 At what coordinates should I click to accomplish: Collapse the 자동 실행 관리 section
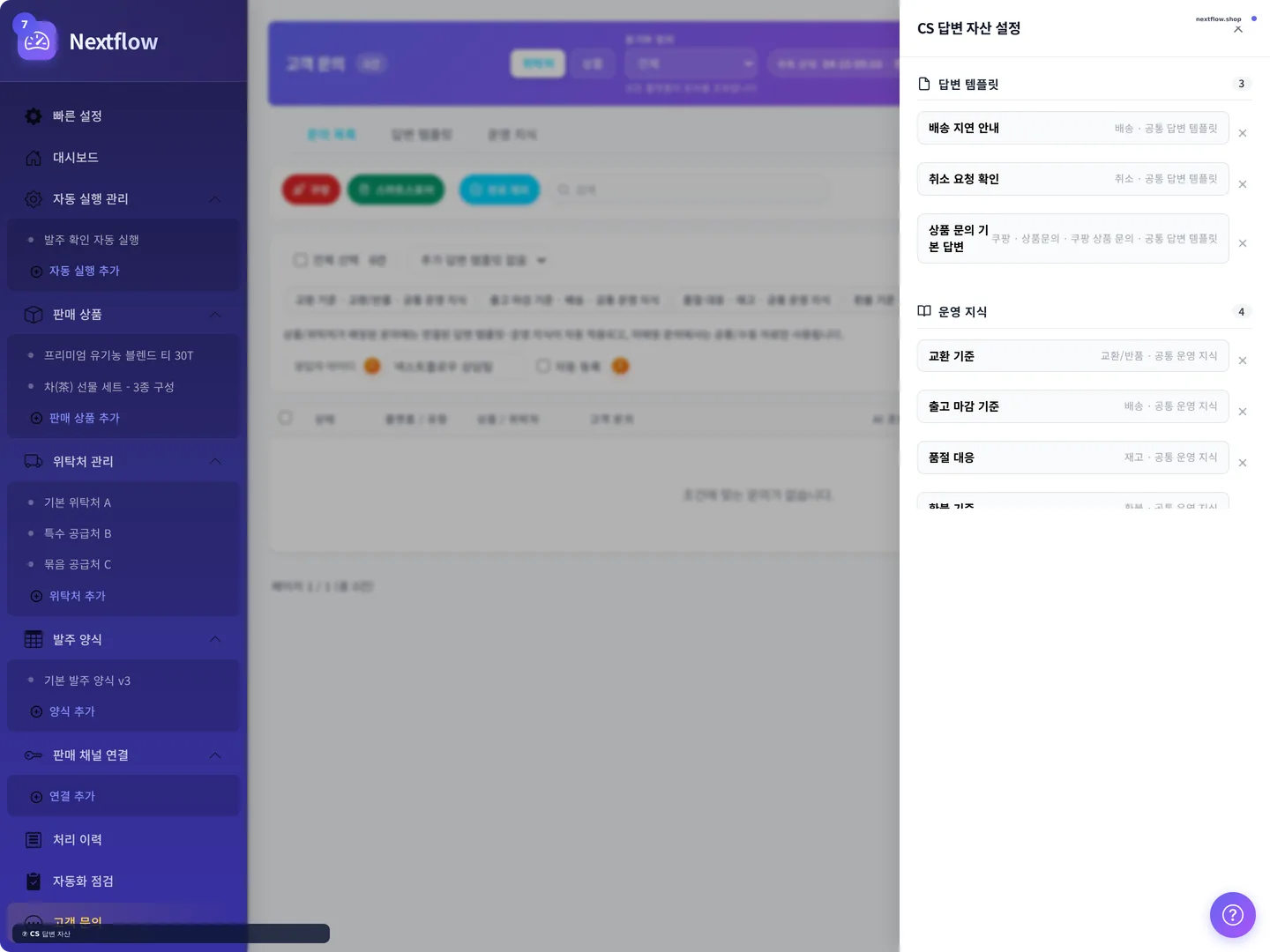214,199
